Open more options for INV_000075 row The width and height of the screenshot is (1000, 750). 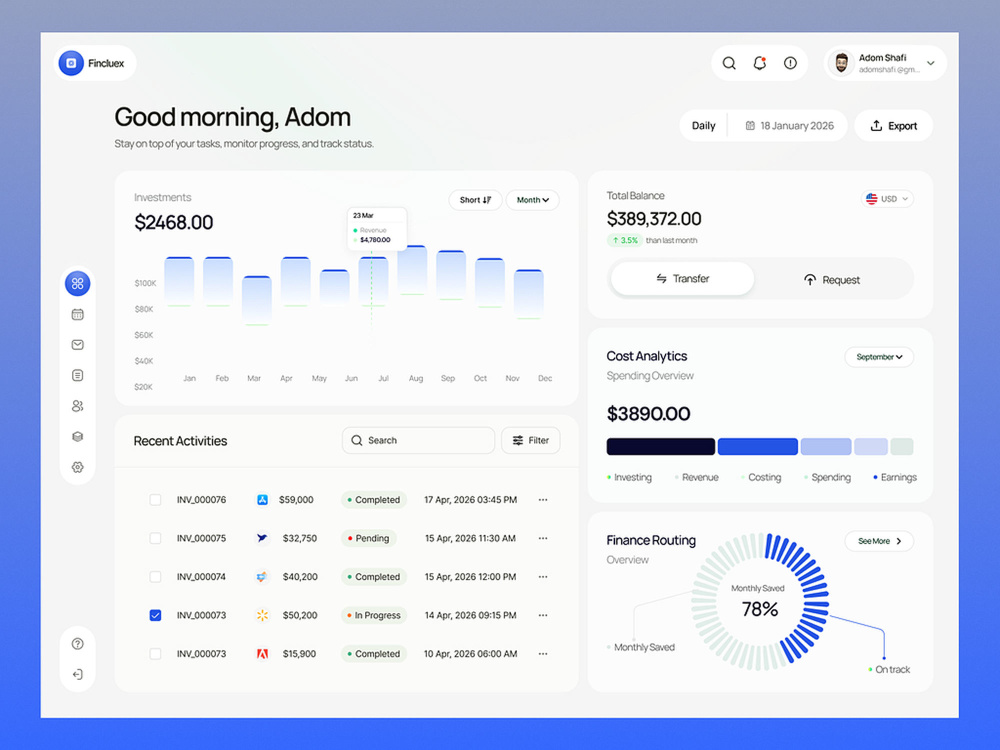543,538
